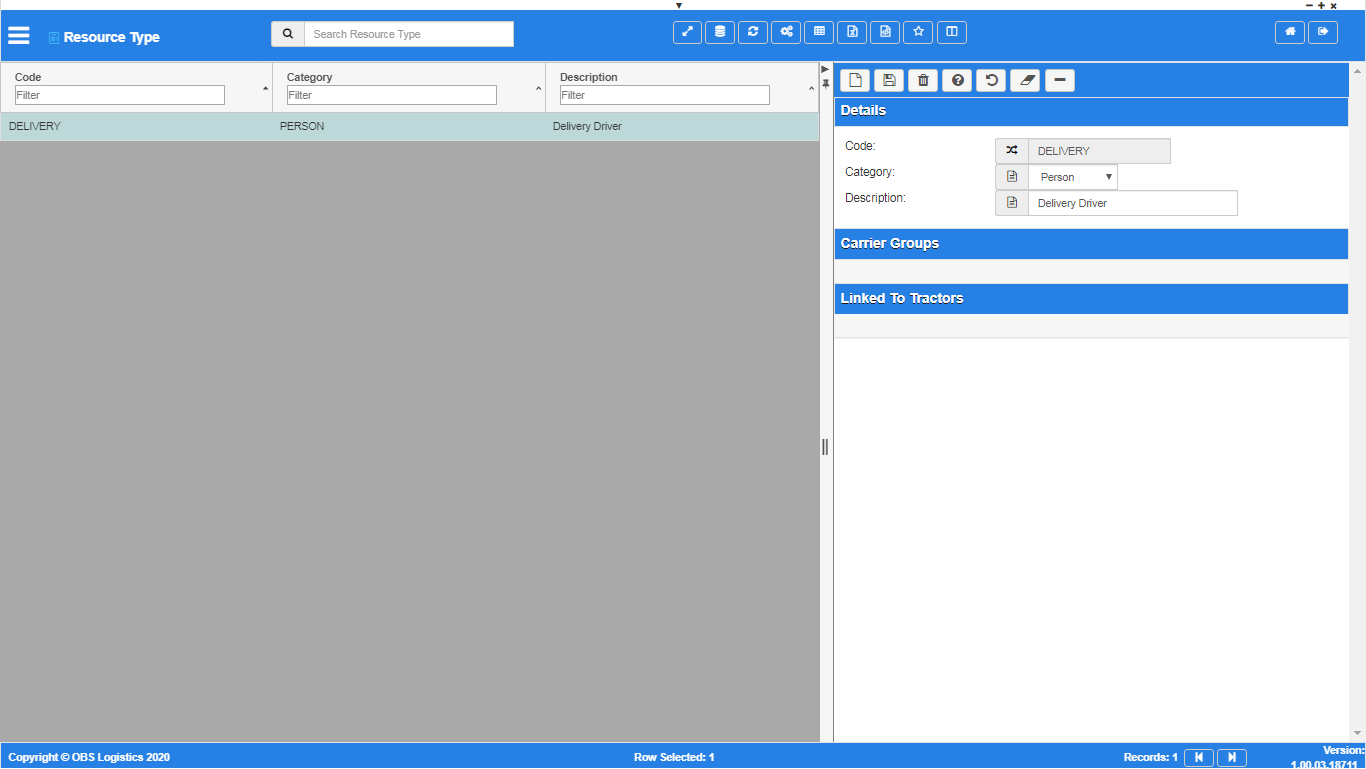Click the Excel file export icon
The height and width of the screenshot is (769, 1366).
(852, 32)
